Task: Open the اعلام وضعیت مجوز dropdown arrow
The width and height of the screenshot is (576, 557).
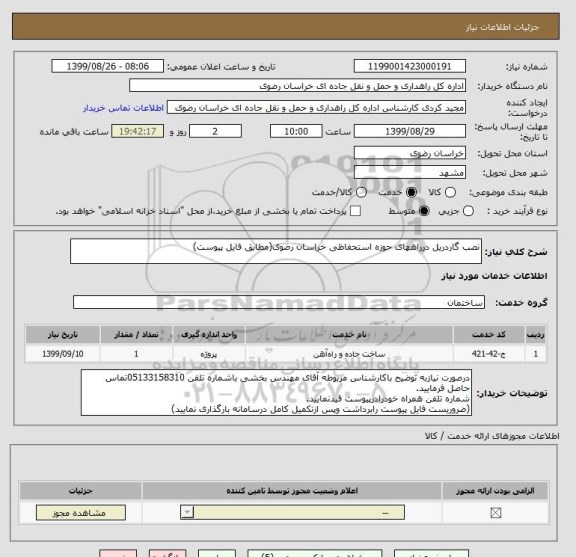Action: (187, 512)
